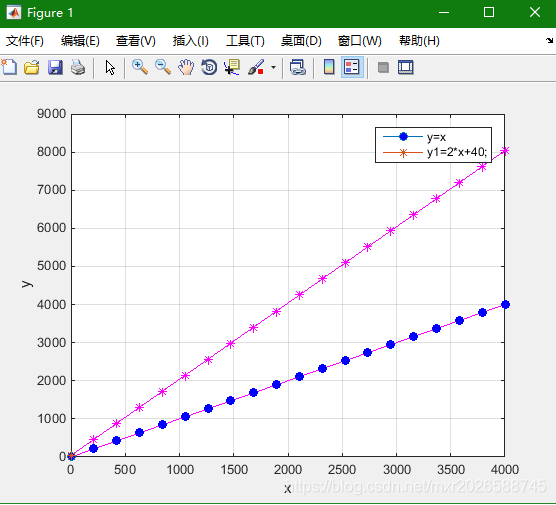Open the 查看(V) menu
Screen dimensions: 556x505
pyautogui.click(x=136, y=41)
